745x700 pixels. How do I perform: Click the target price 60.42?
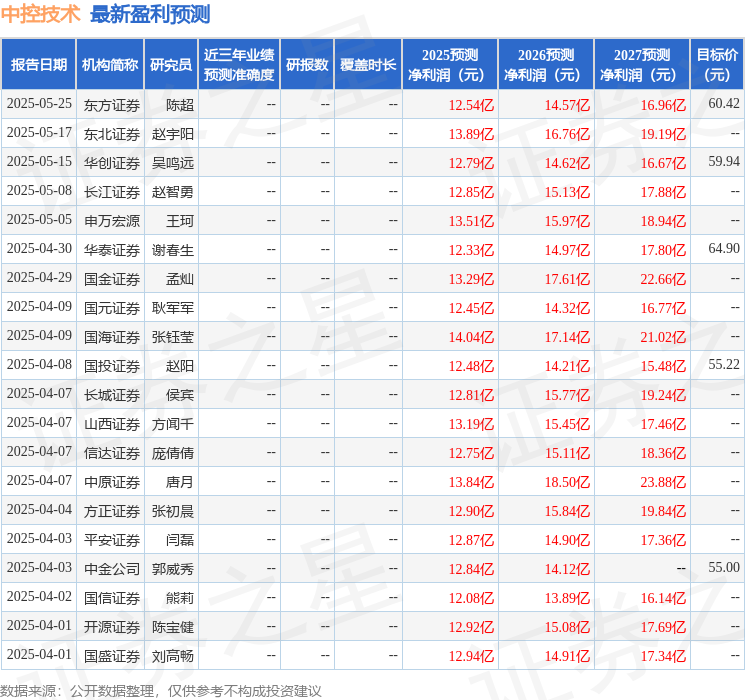tap(724, 103)
